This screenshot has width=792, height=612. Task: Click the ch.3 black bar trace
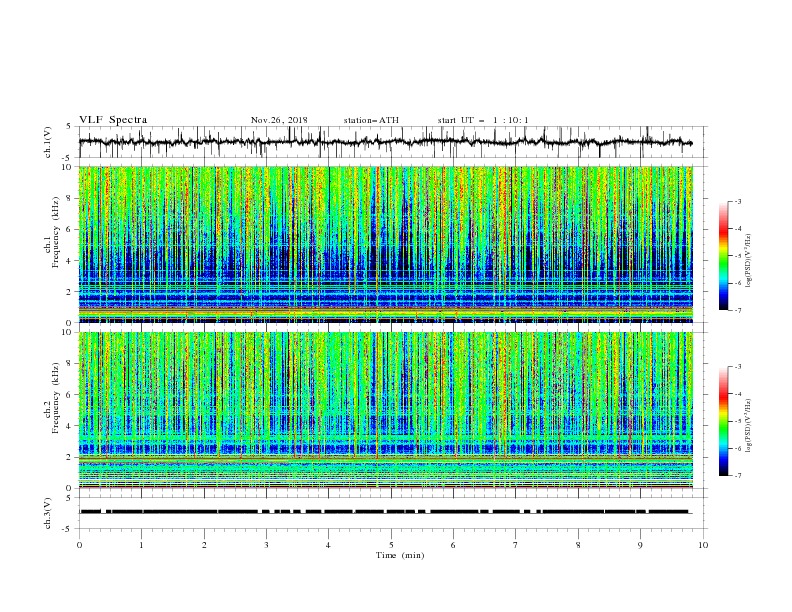pos(385,512)
